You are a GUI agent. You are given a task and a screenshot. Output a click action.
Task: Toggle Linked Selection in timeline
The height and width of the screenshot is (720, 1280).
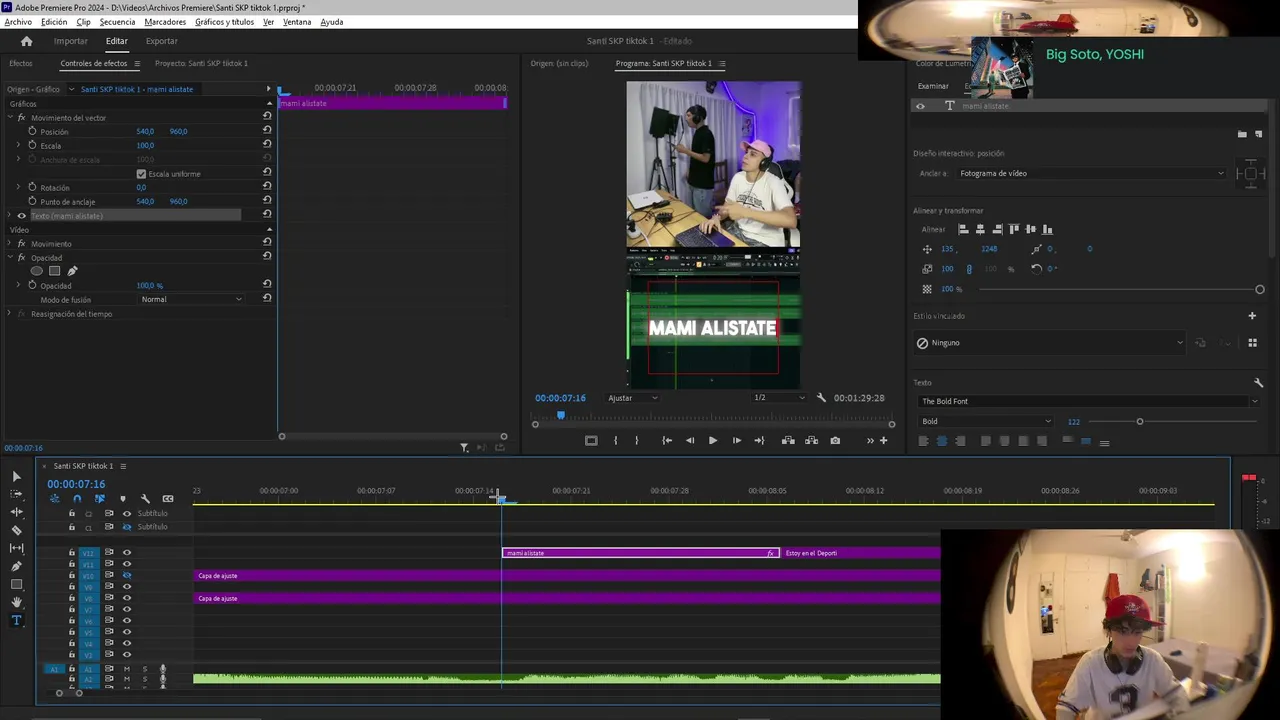(x=99, y=498)
